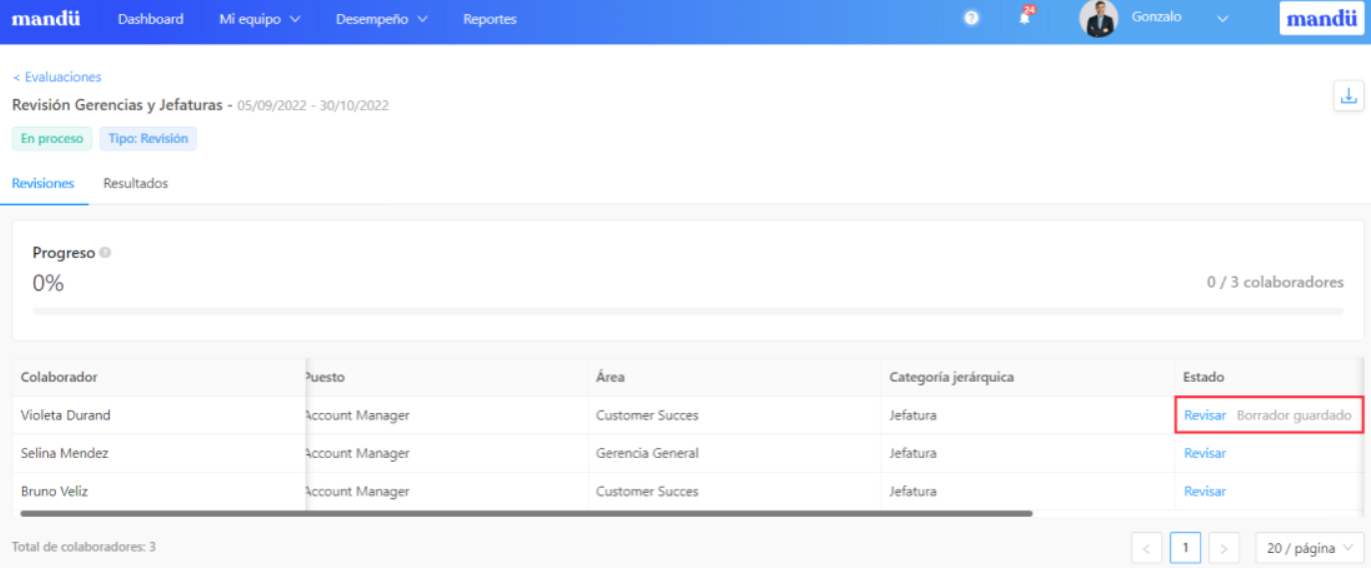Download the evaluation report icon
This screenshot has width=1371, height=568.
[x=1349, y=96]
